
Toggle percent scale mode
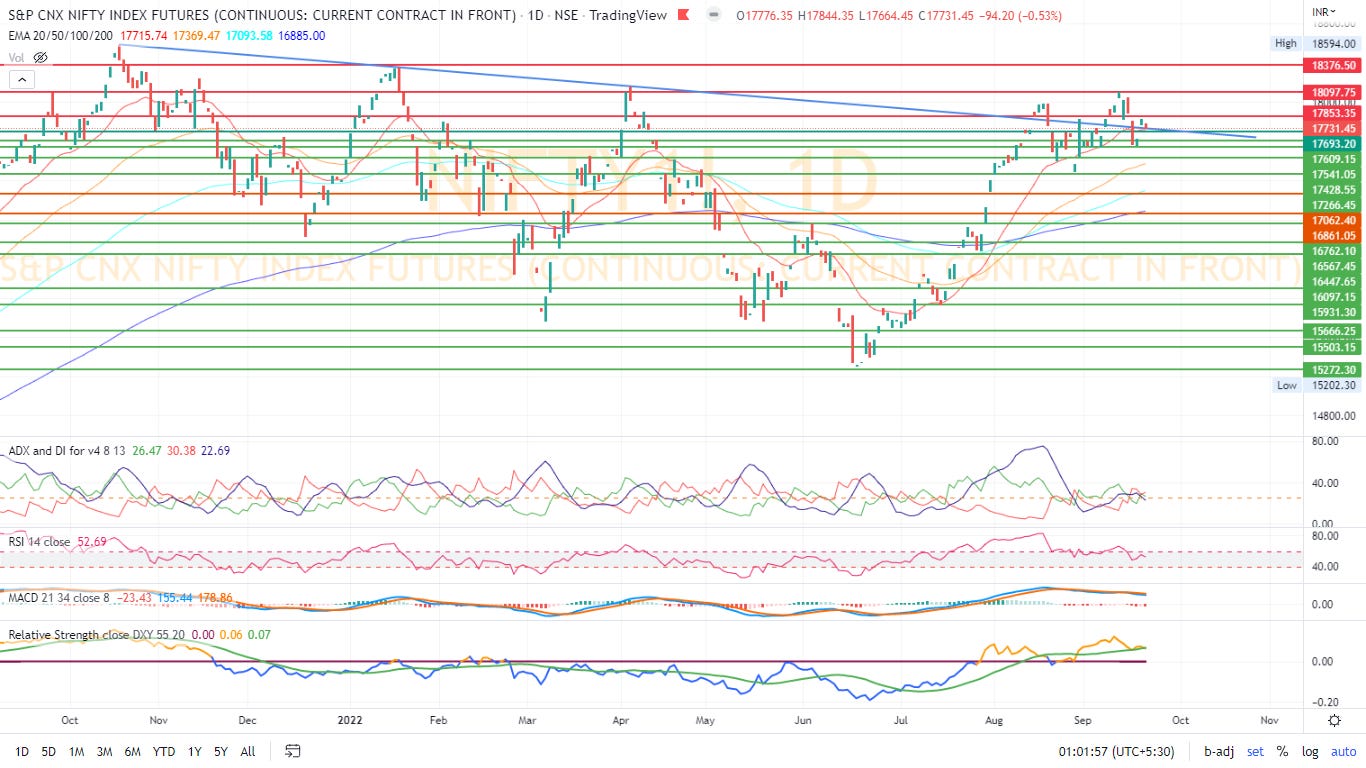coord(1282,751)
